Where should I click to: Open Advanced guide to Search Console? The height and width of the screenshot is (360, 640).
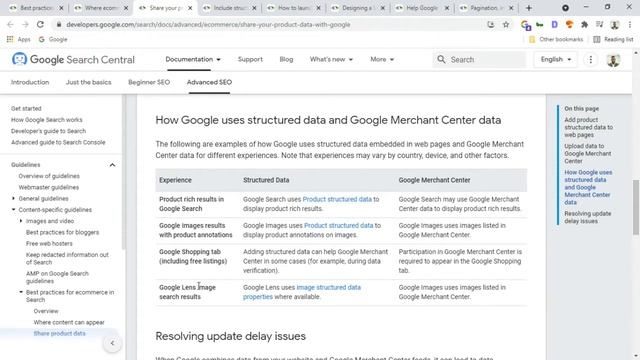click(58, 142)
